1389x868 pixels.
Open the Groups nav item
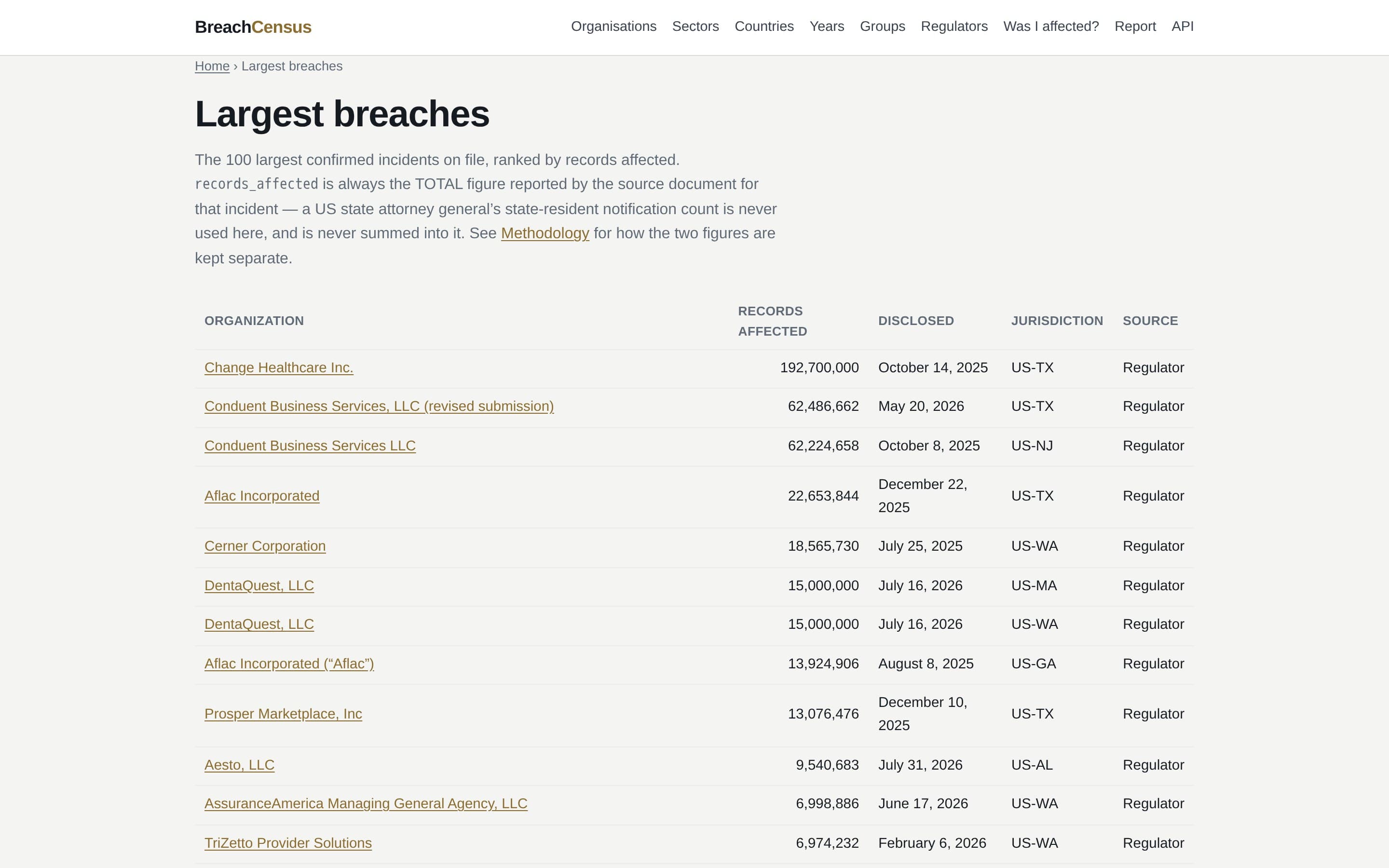tap(882, 27)
